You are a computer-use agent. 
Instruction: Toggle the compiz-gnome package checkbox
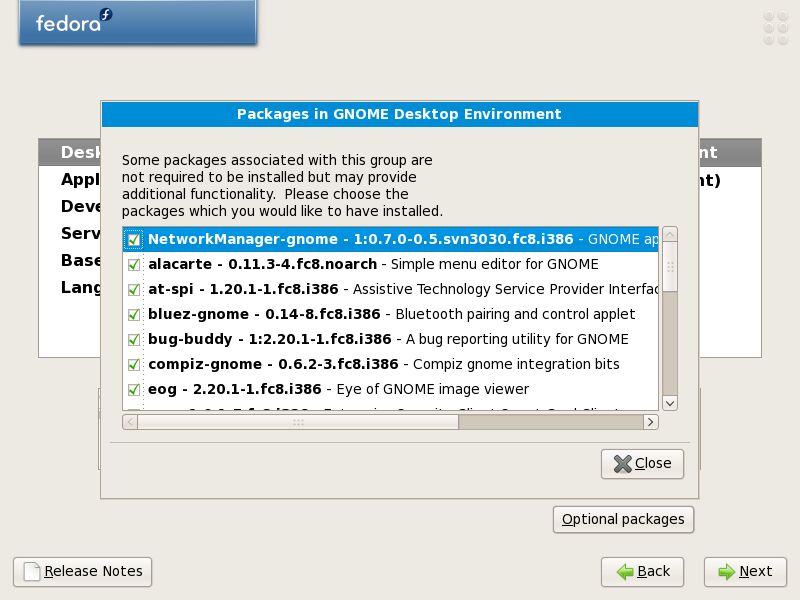134,364
